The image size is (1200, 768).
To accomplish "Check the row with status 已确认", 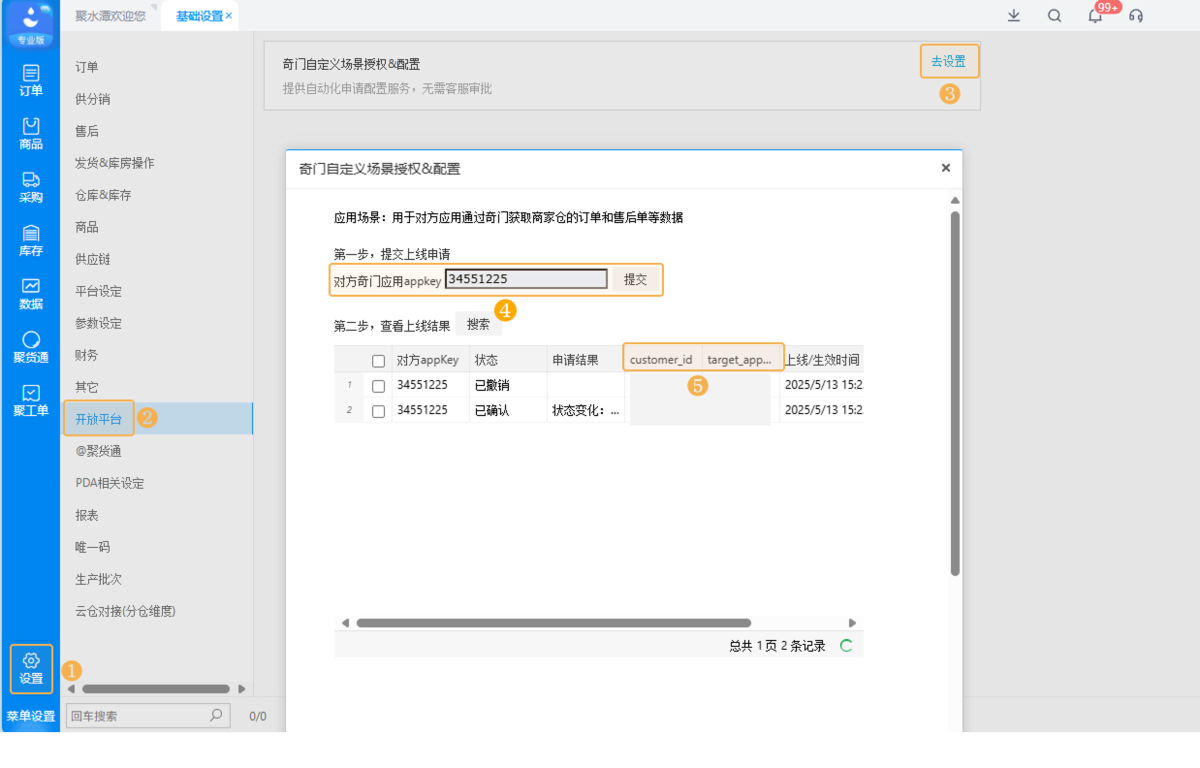I will point(377,409).
